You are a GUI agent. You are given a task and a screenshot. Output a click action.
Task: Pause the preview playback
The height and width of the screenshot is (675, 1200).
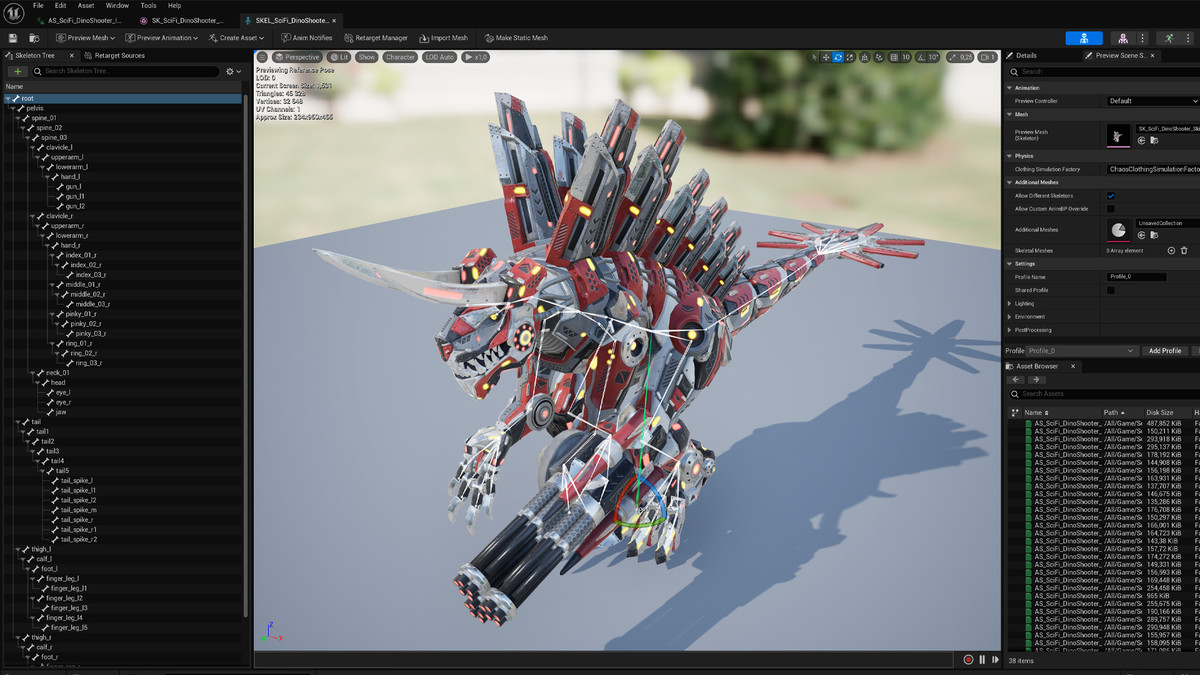(x=982, y=659)
